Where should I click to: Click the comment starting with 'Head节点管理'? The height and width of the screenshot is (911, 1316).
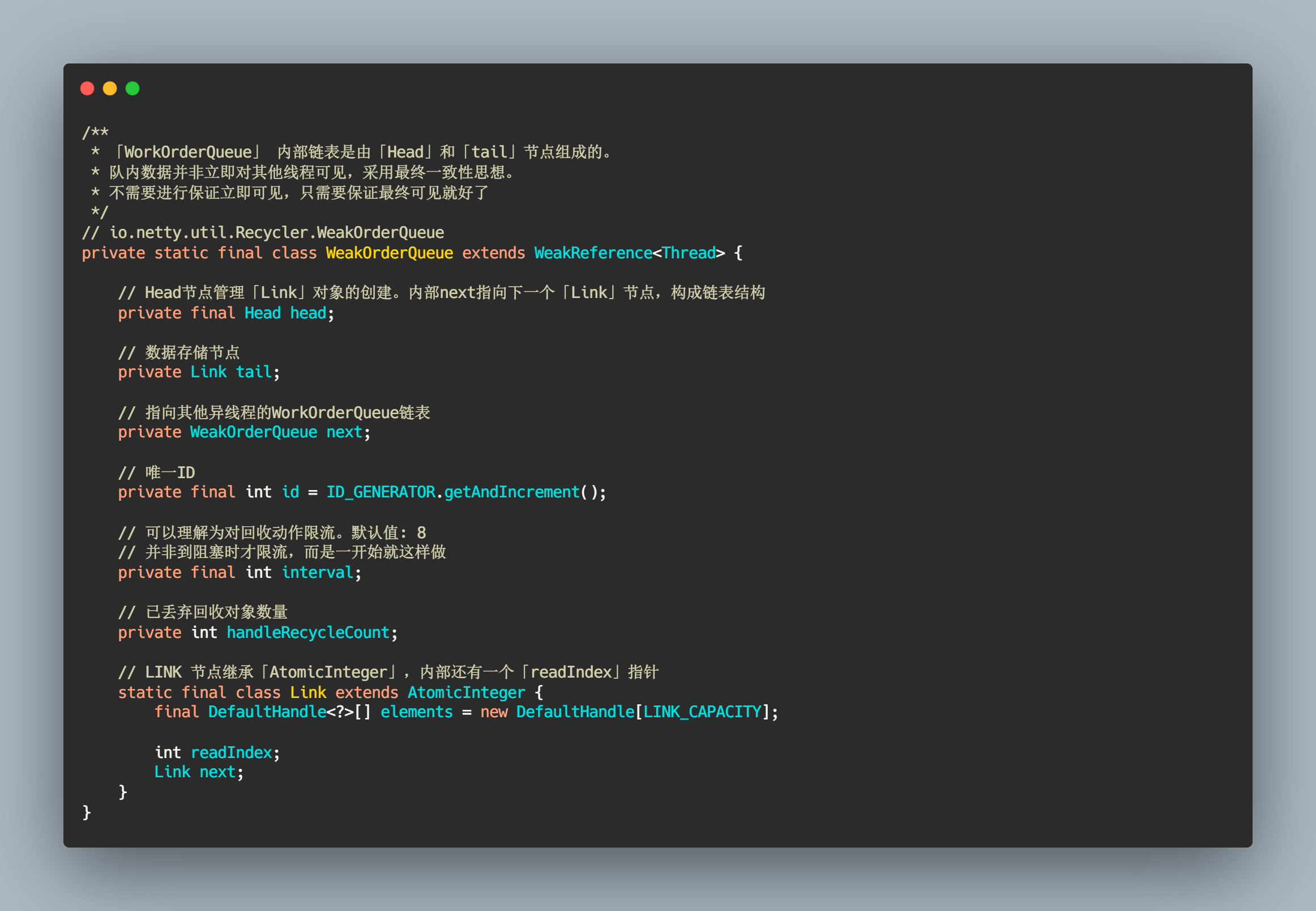tap(442, 293)
